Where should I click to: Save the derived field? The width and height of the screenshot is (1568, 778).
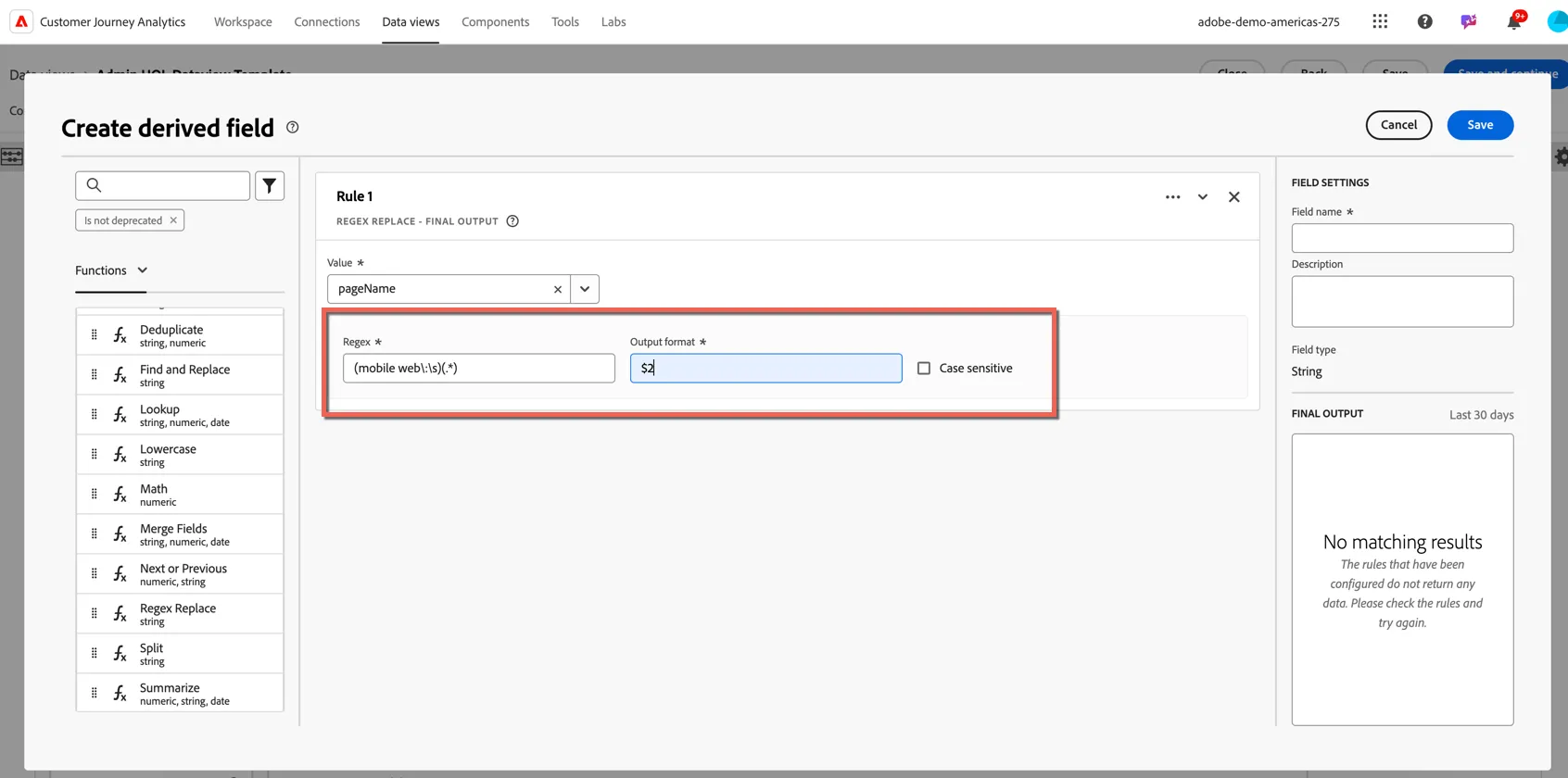pyautogui.click(x=1480, y=125)
